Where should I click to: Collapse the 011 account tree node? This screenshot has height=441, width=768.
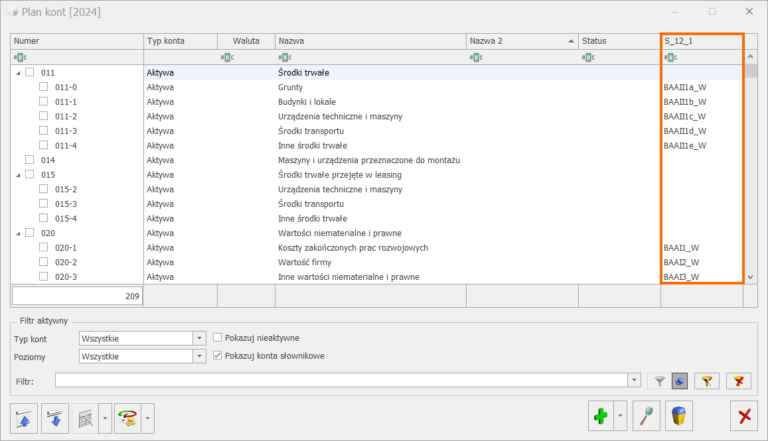tap(17, 73)
